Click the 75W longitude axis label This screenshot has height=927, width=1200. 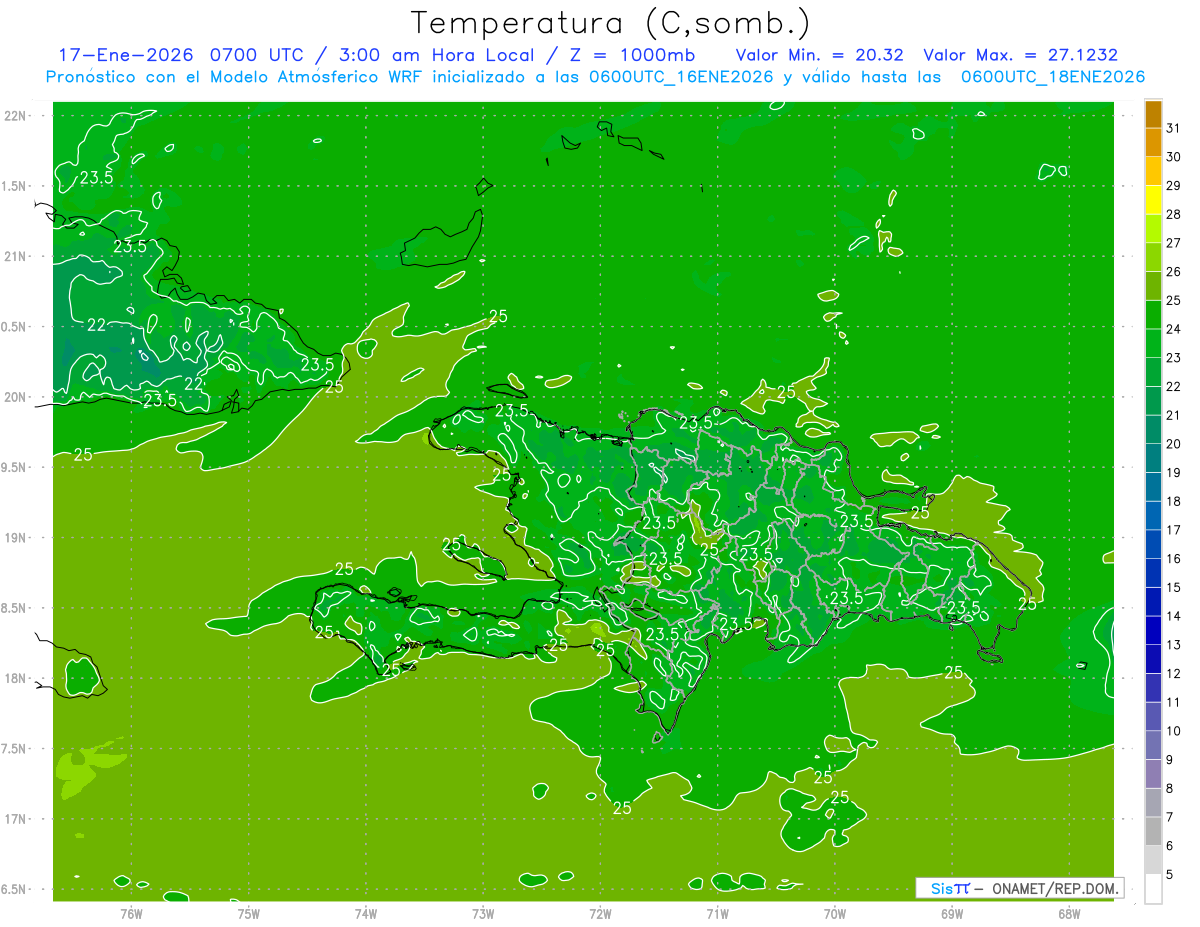click(248, 913)
